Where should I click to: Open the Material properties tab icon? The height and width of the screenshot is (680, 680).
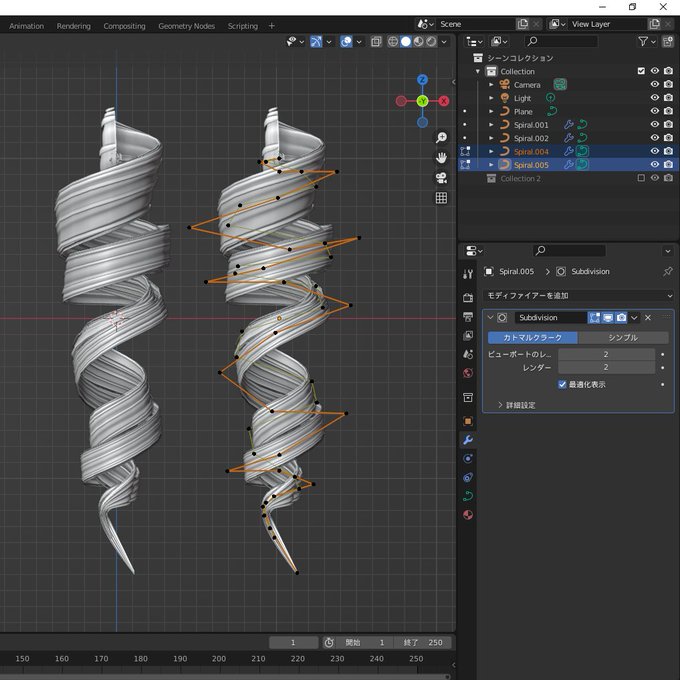(x=467, y=515)
